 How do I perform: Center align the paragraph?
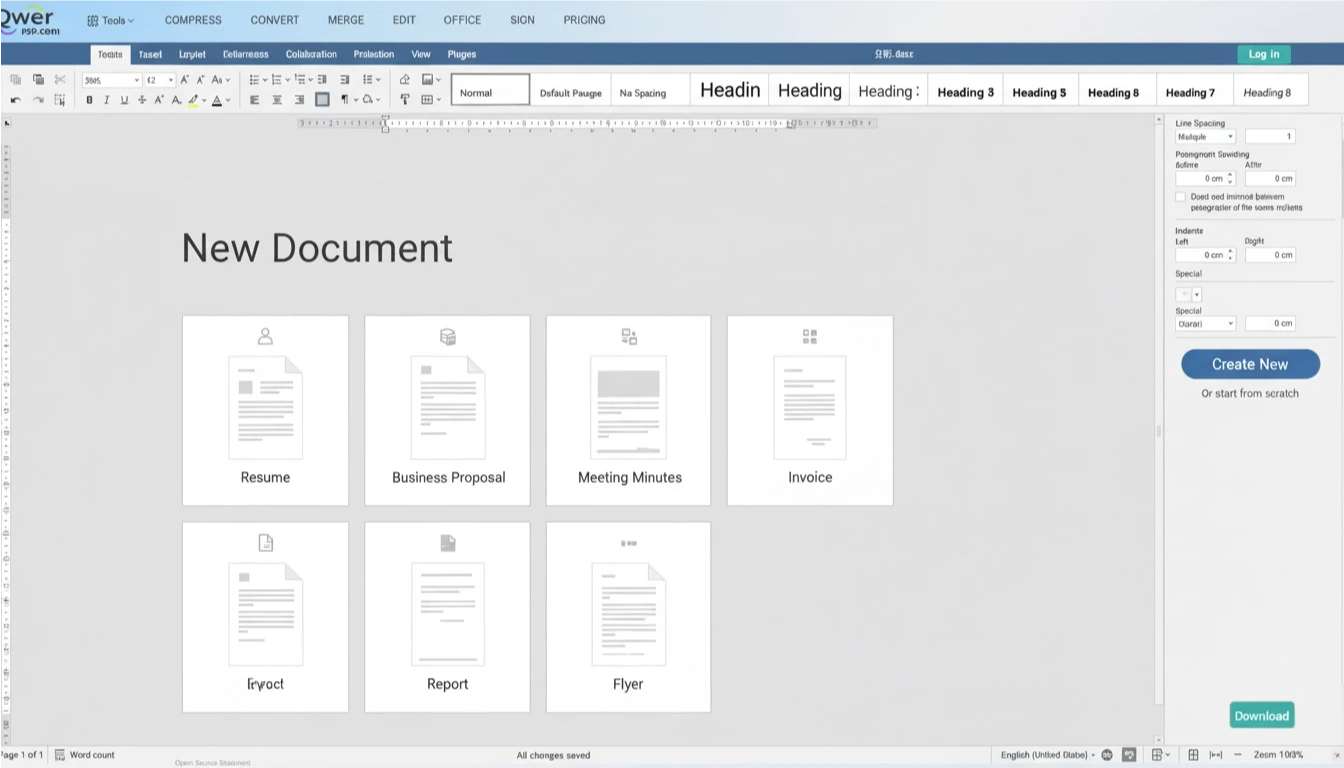277,100
